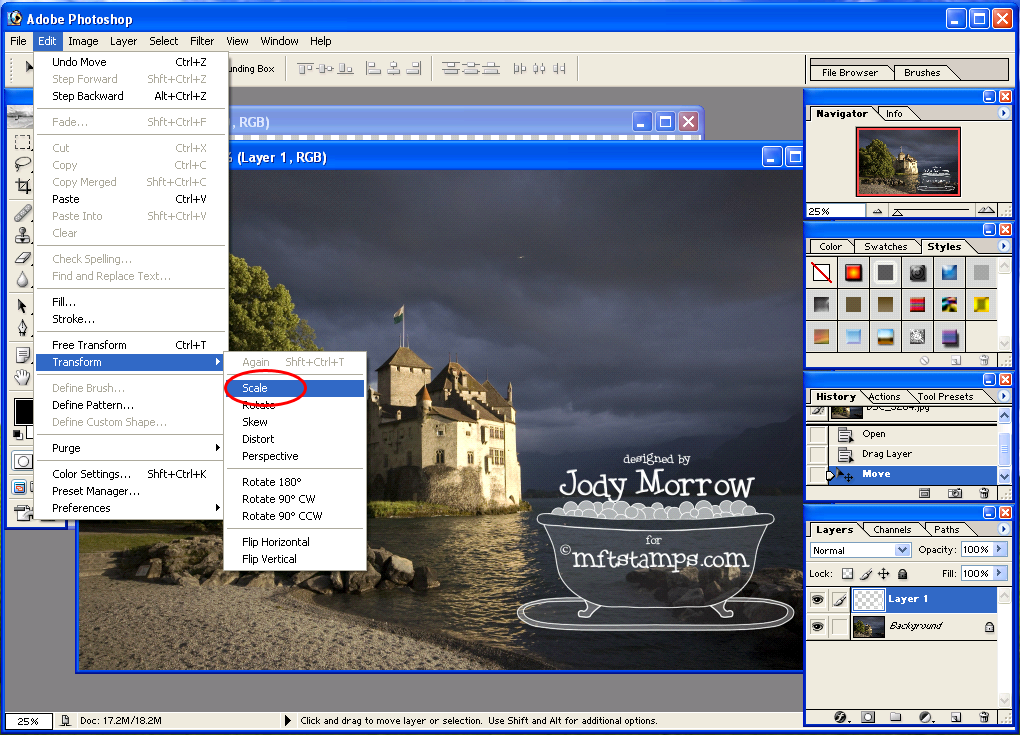The width and height of the screenshot is (1020, 735).
Task: Delete layer with Layers panel trash
Action: click(984, 717)
